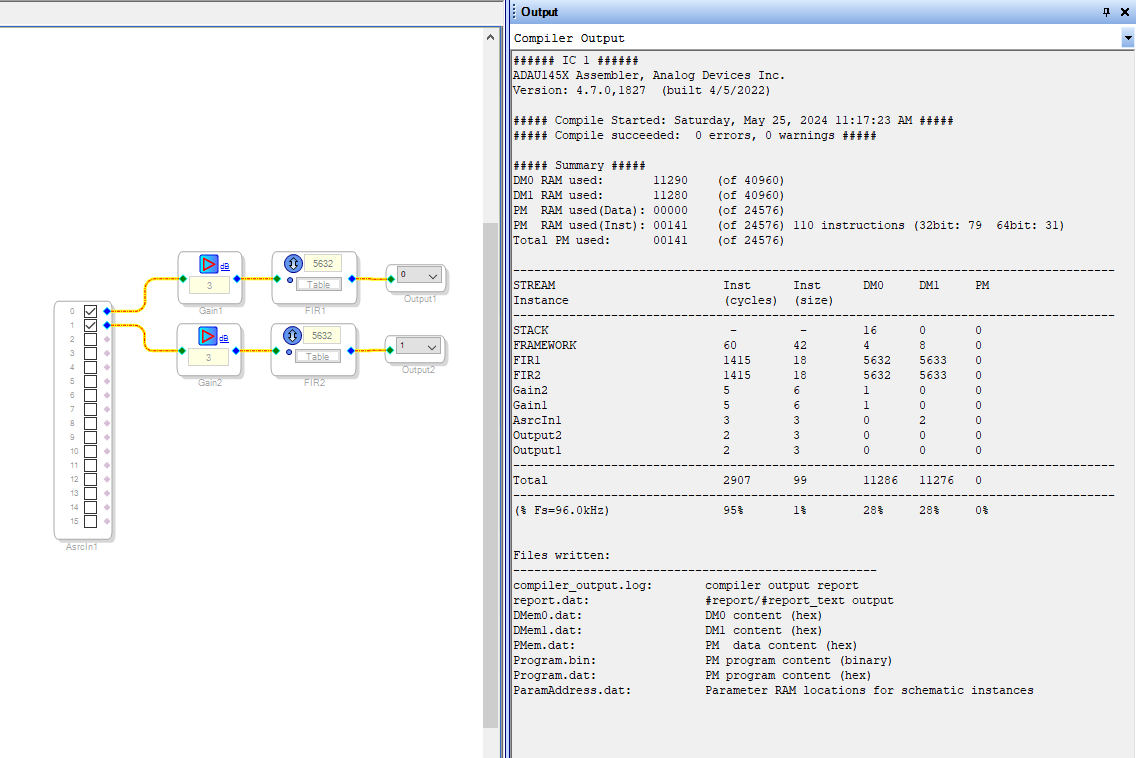This screenshot has height=758, width=1136.
Task: Select the AsrcIn1 block label
Action: [82, 547]
